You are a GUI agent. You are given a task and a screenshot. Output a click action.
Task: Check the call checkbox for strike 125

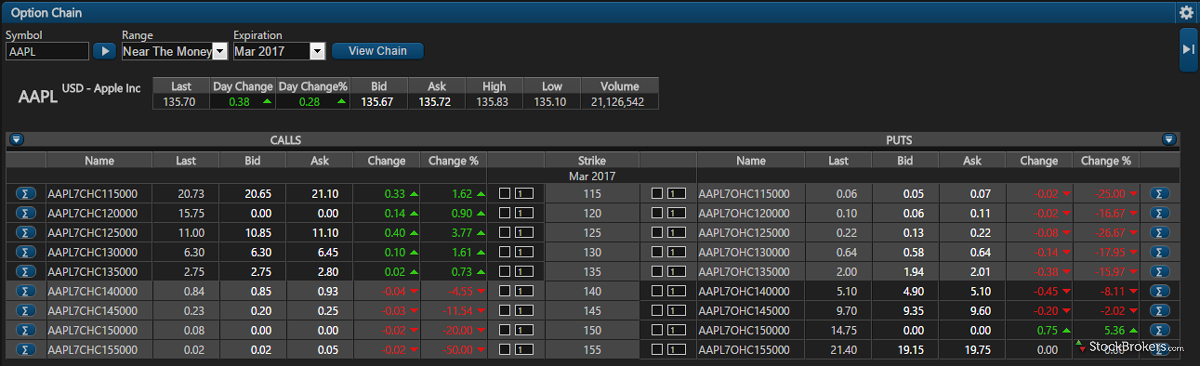click(505, 232)
